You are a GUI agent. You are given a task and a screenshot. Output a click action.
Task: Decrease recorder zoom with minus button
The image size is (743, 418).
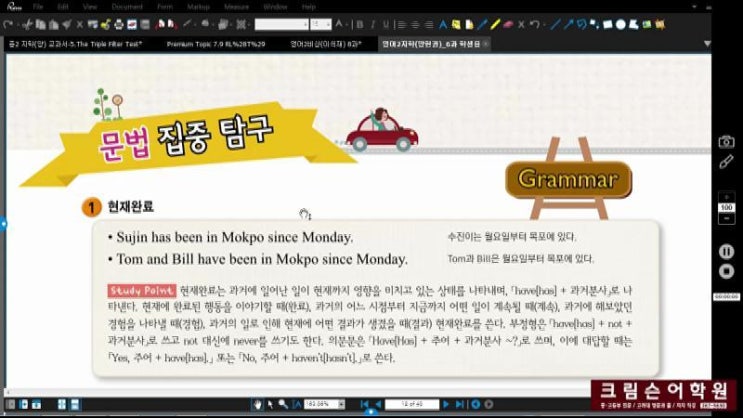point(726,218)
